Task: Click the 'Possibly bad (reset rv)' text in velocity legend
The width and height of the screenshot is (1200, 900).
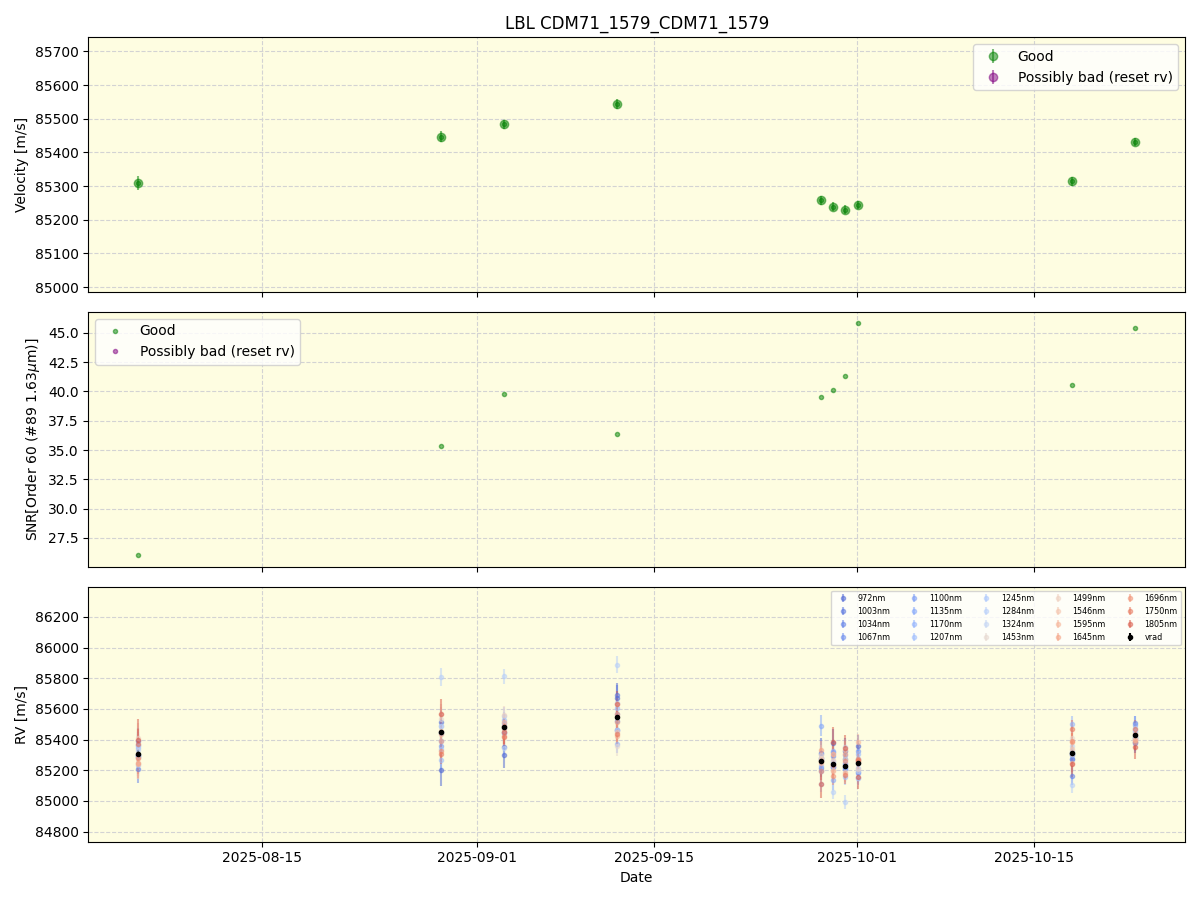Action: click(1095, 77)
